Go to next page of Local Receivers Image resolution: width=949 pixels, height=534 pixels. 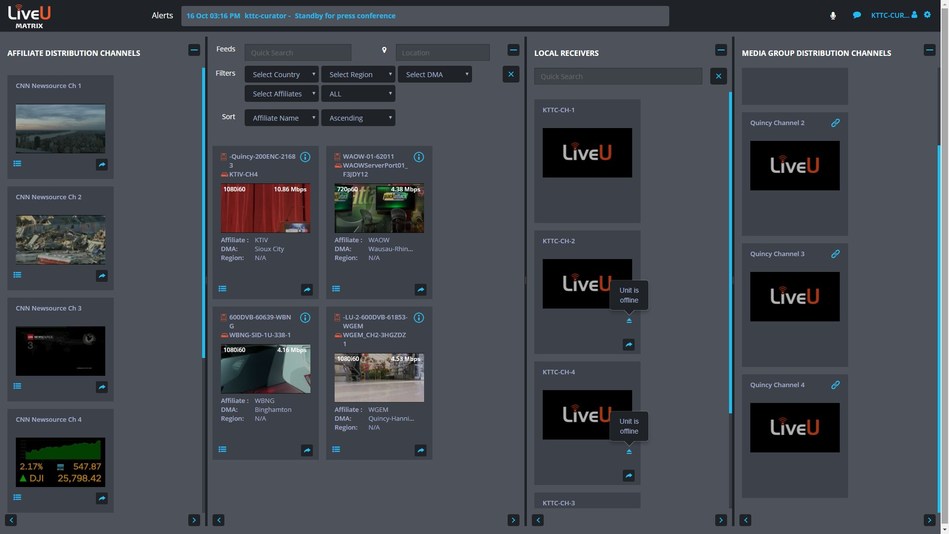(721, 520)
